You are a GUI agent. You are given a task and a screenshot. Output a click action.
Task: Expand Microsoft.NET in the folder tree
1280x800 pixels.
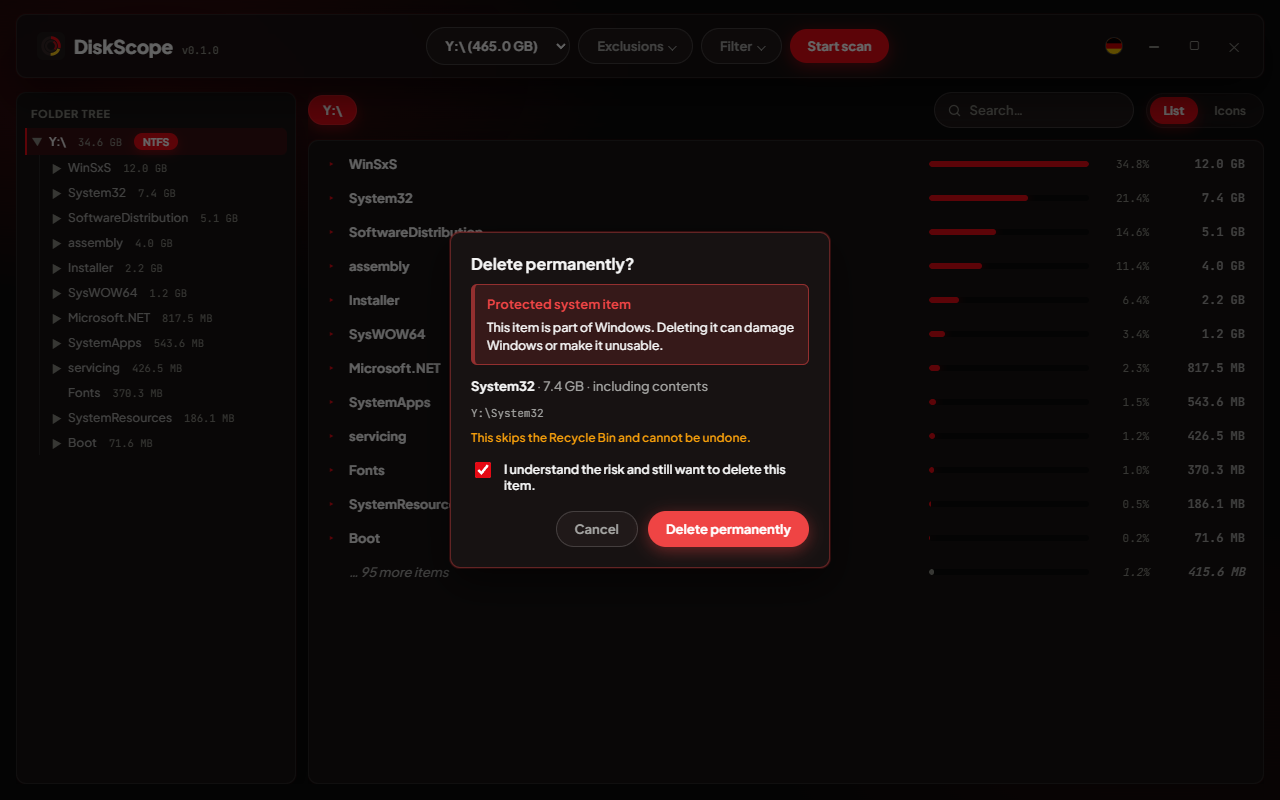coord(57,318)
